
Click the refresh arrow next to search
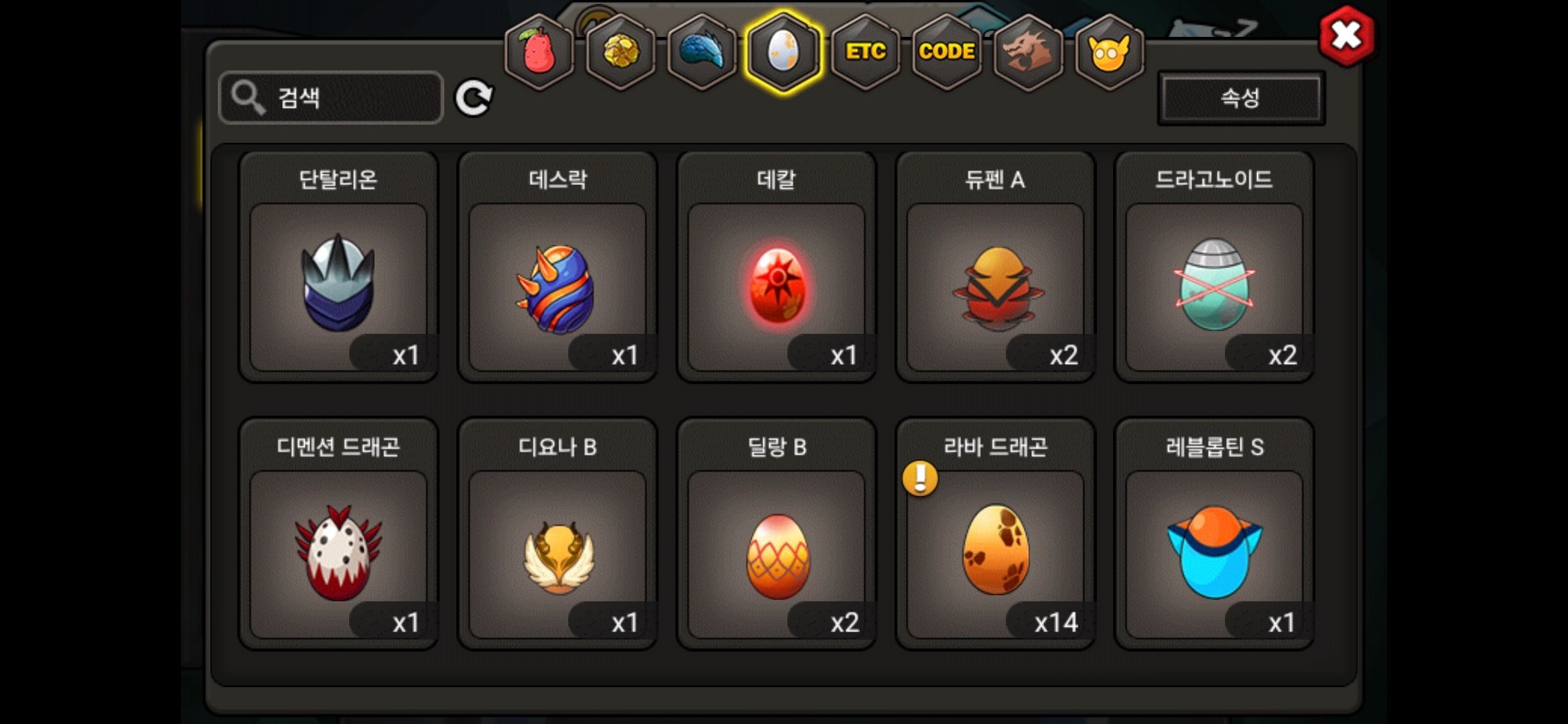click(x=474, y=99)
